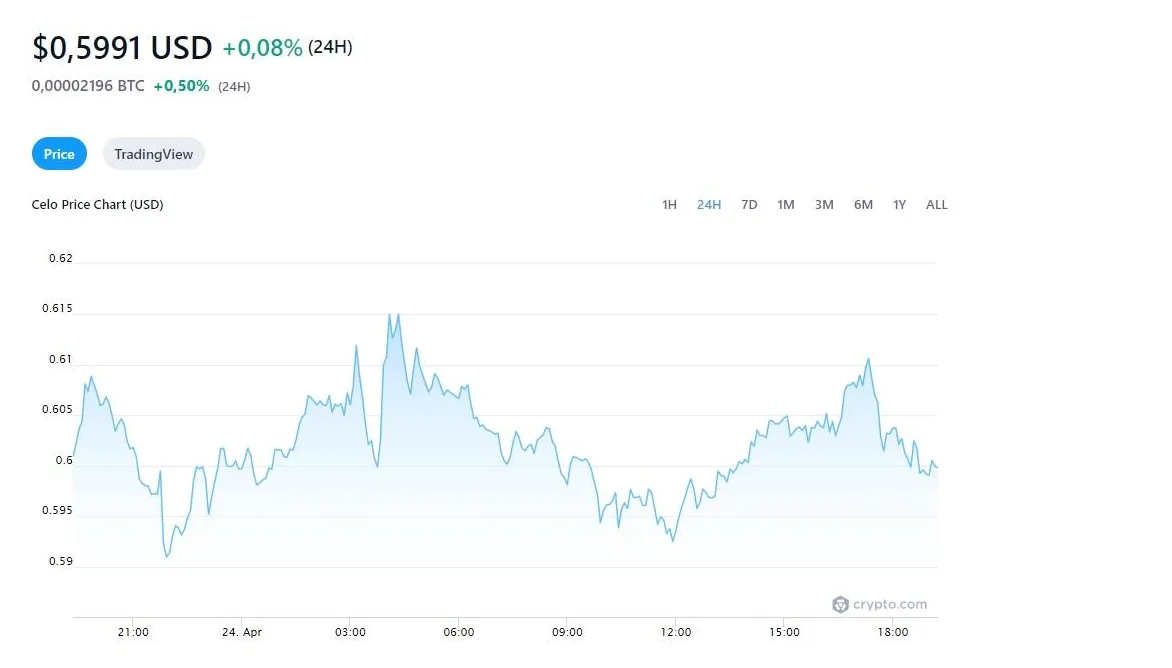
Task: View the 3M timeframe
Action: coord(824,204)
